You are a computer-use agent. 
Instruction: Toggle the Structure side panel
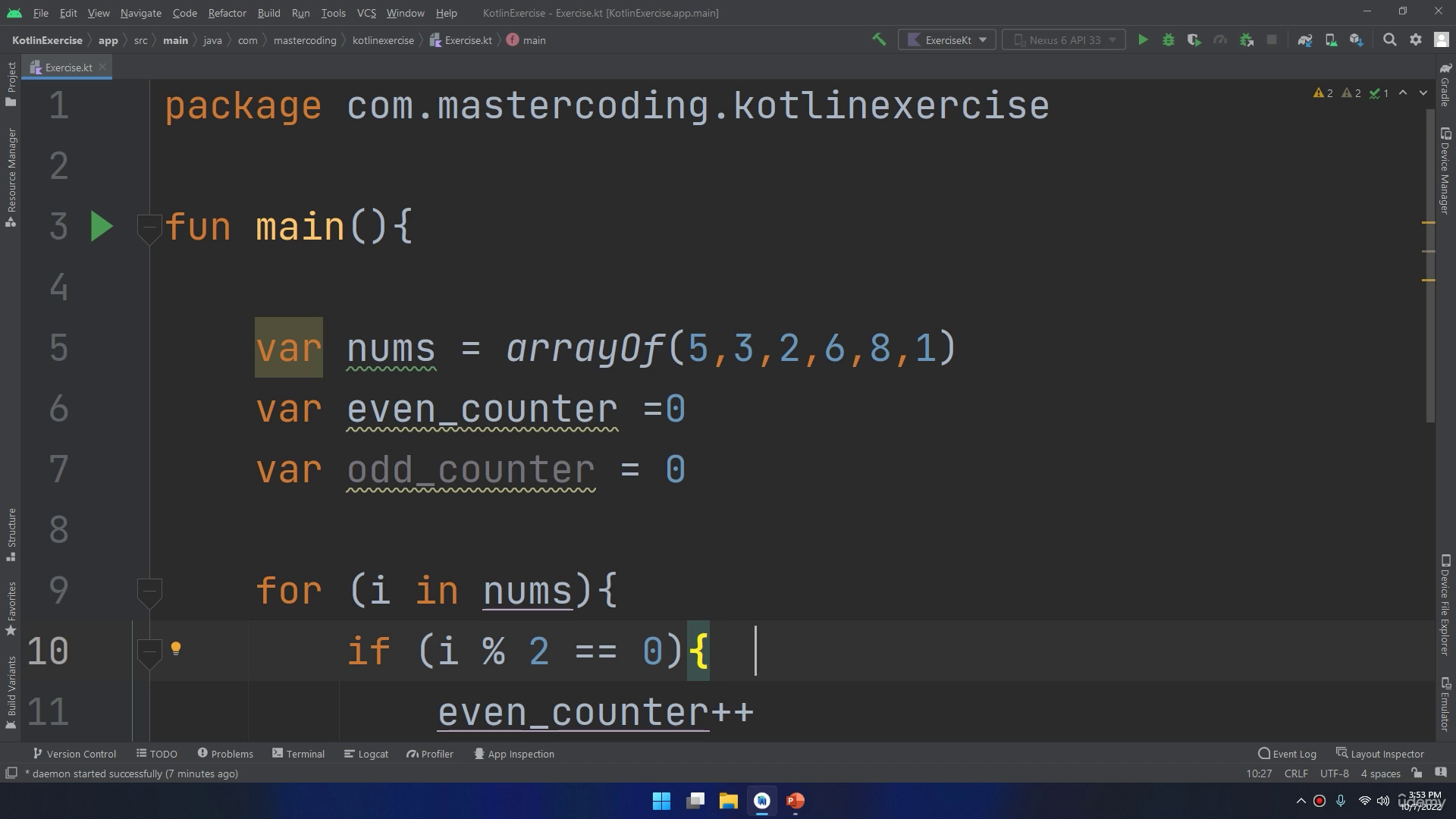11,535
